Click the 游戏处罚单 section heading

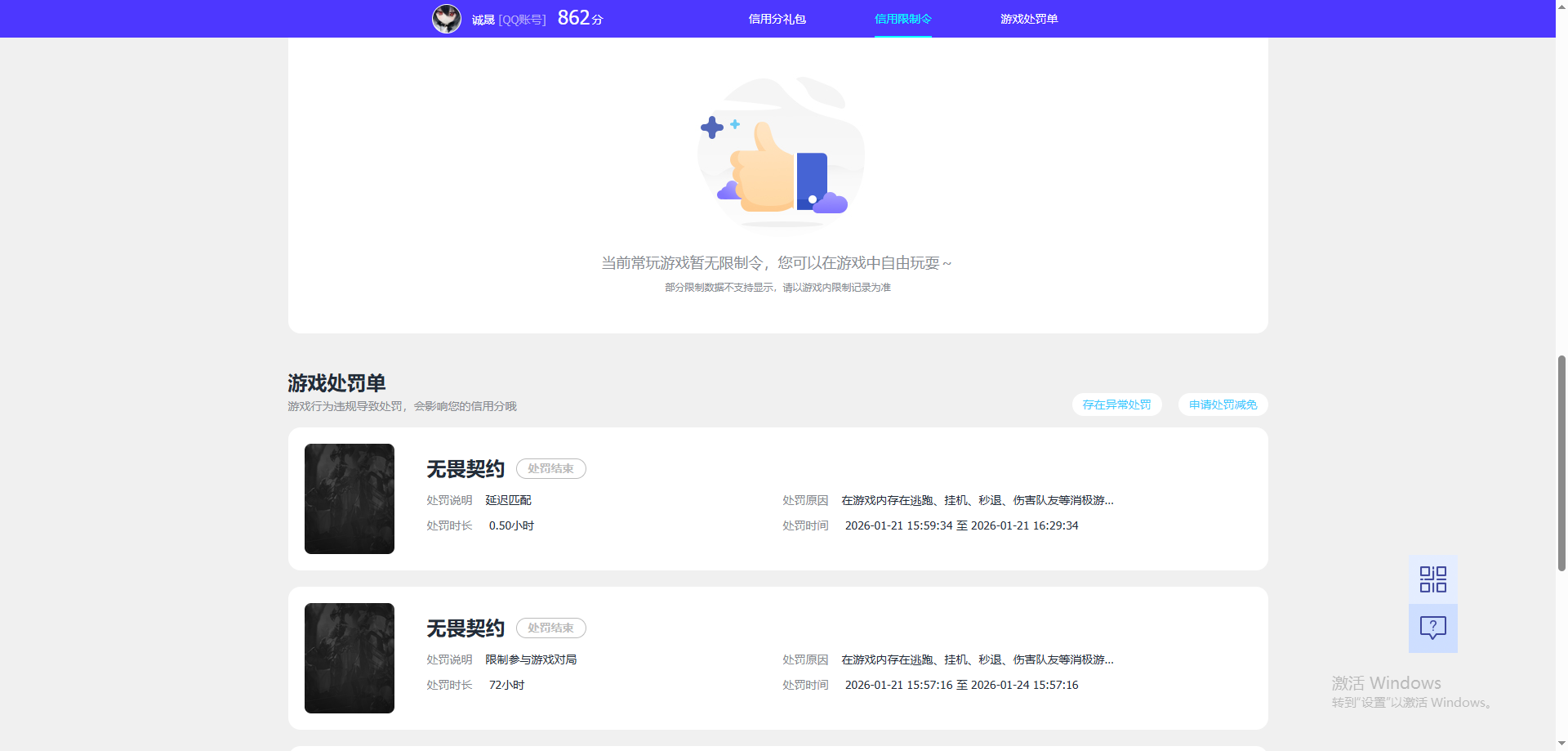pos(336,383)
